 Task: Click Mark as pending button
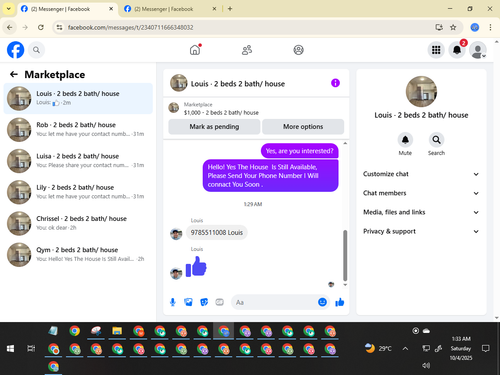point(214,127)
